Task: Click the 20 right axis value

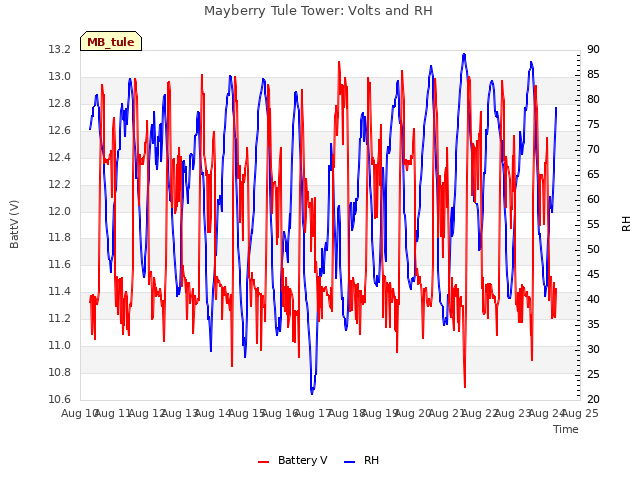Action: click(x=593, y=399)
